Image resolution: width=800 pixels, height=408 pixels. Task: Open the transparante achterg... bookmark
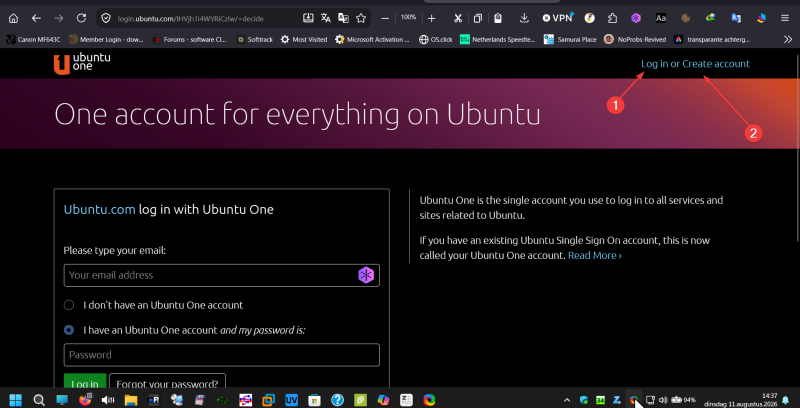coord(711,39)
